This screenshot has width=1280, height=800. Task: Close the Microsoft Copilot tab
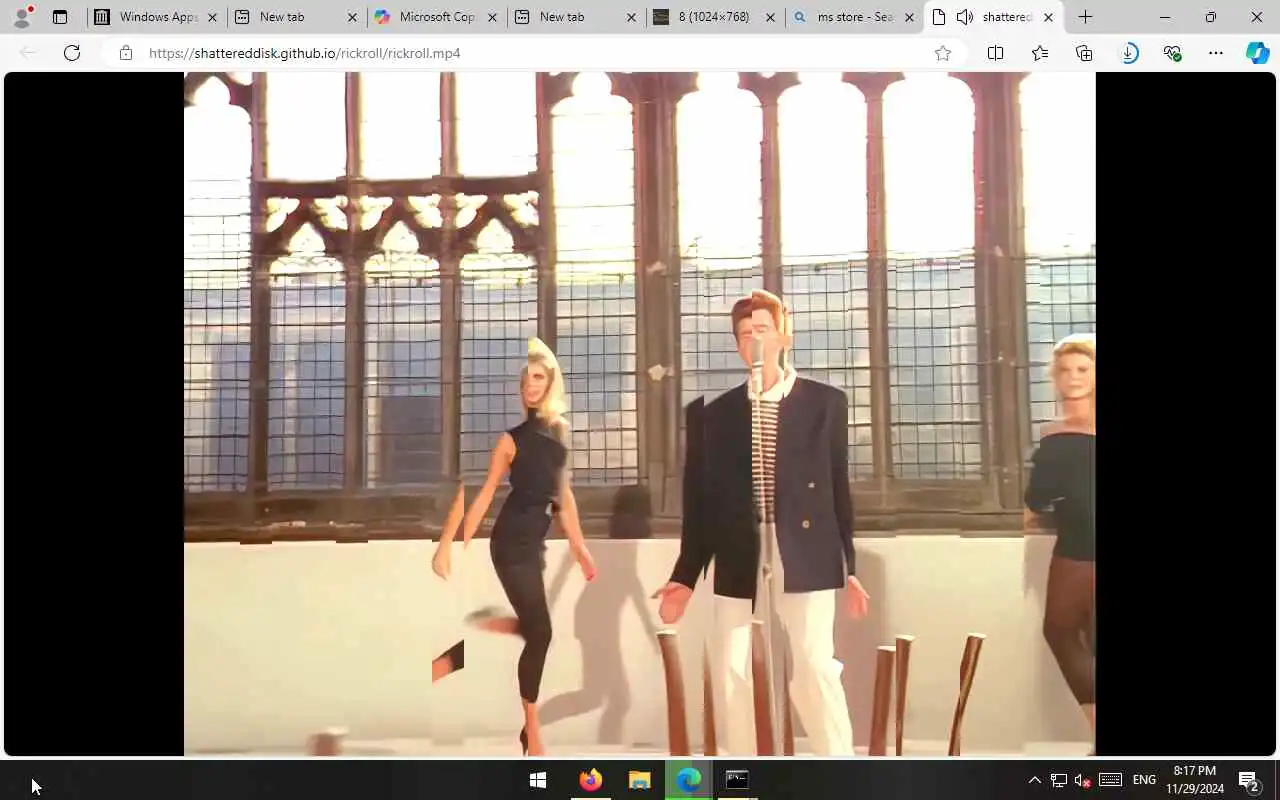[492, 17]
